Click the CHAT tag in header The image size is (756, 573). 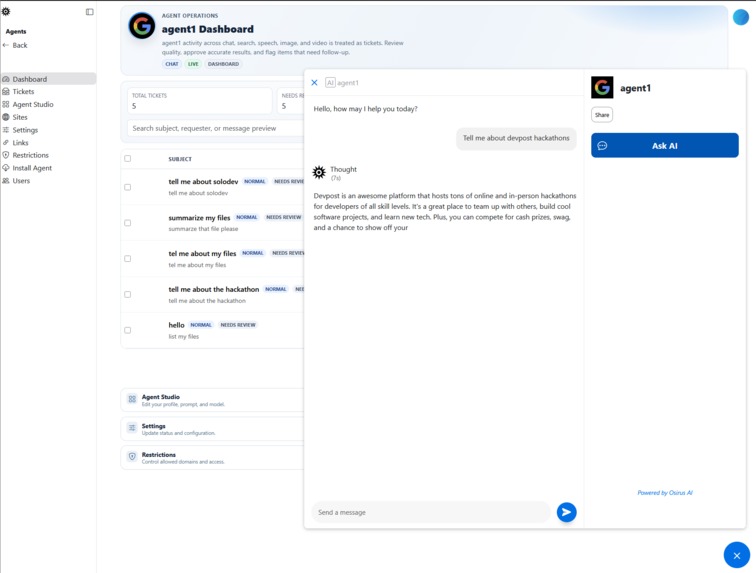point(172,64)
